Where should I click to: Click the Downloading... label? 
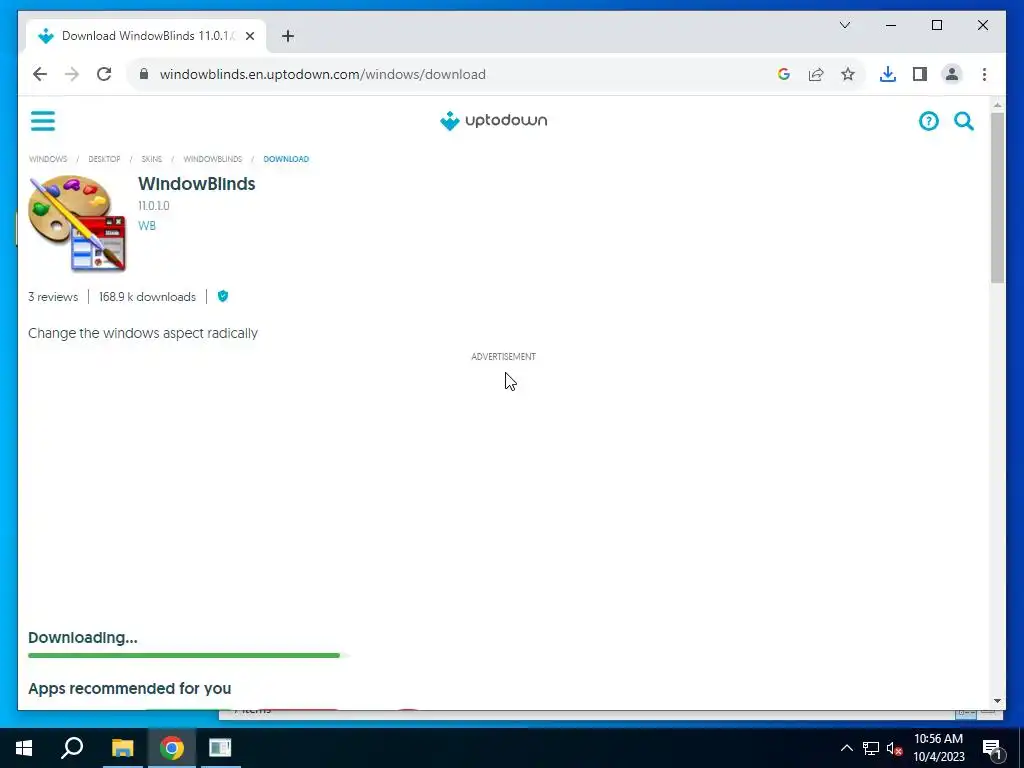tap(83, 638)
